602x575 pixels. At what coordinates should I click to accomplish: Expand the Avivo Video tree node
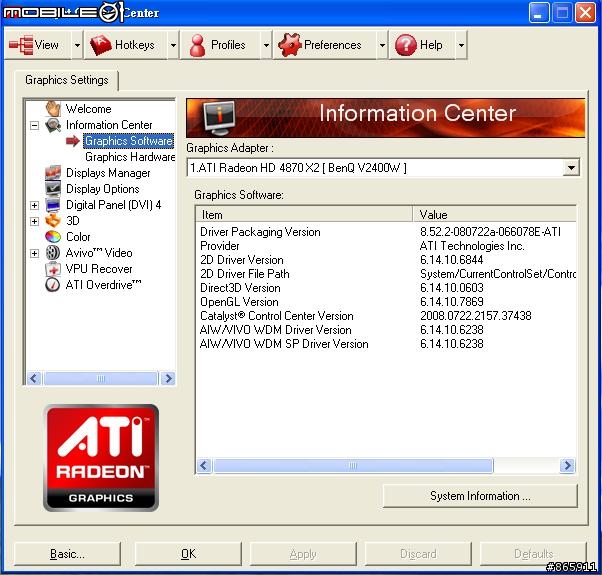pos(35,253)
